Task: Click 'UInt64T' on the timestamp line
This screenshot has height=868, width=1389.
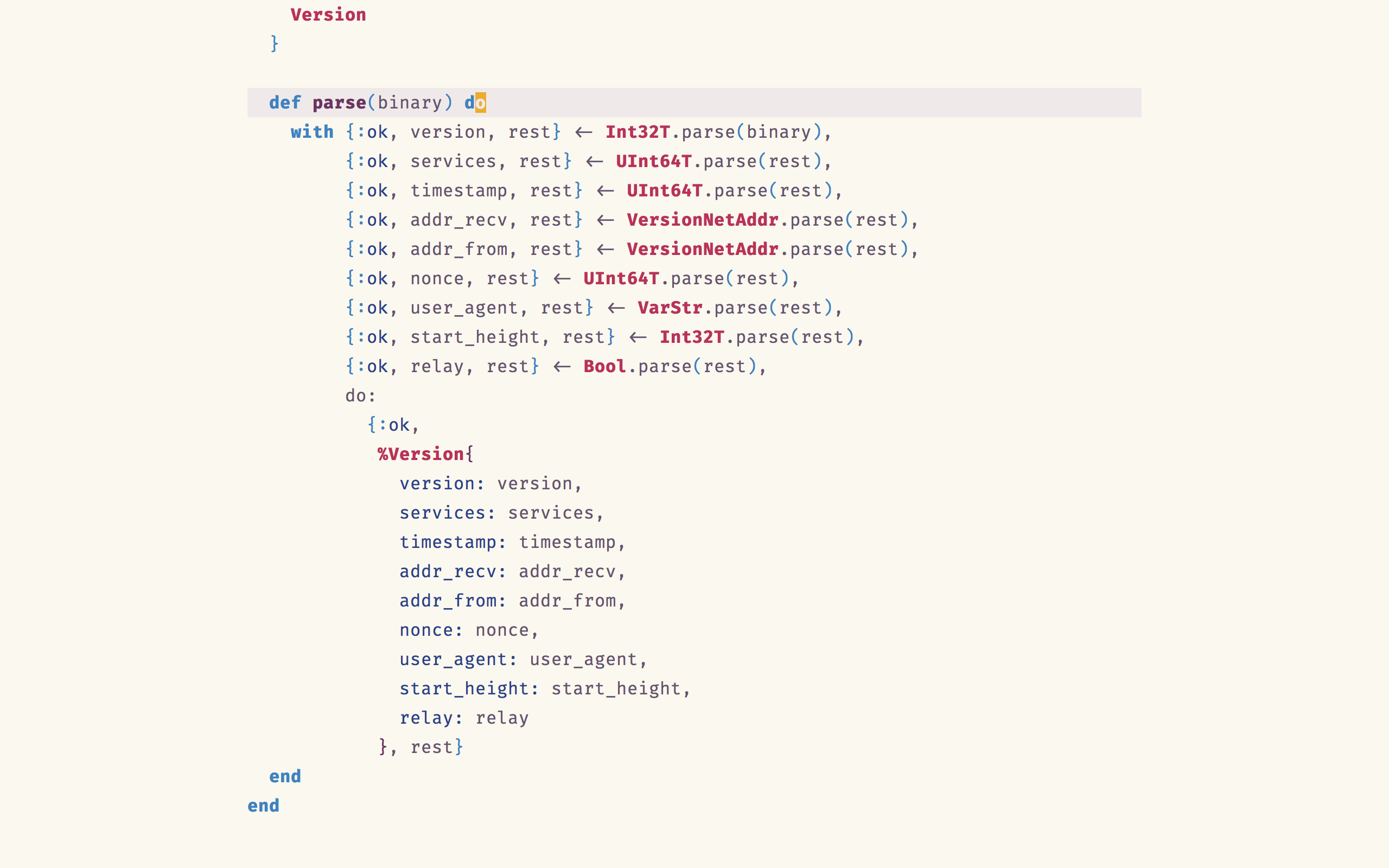Action: coord(665,190)
